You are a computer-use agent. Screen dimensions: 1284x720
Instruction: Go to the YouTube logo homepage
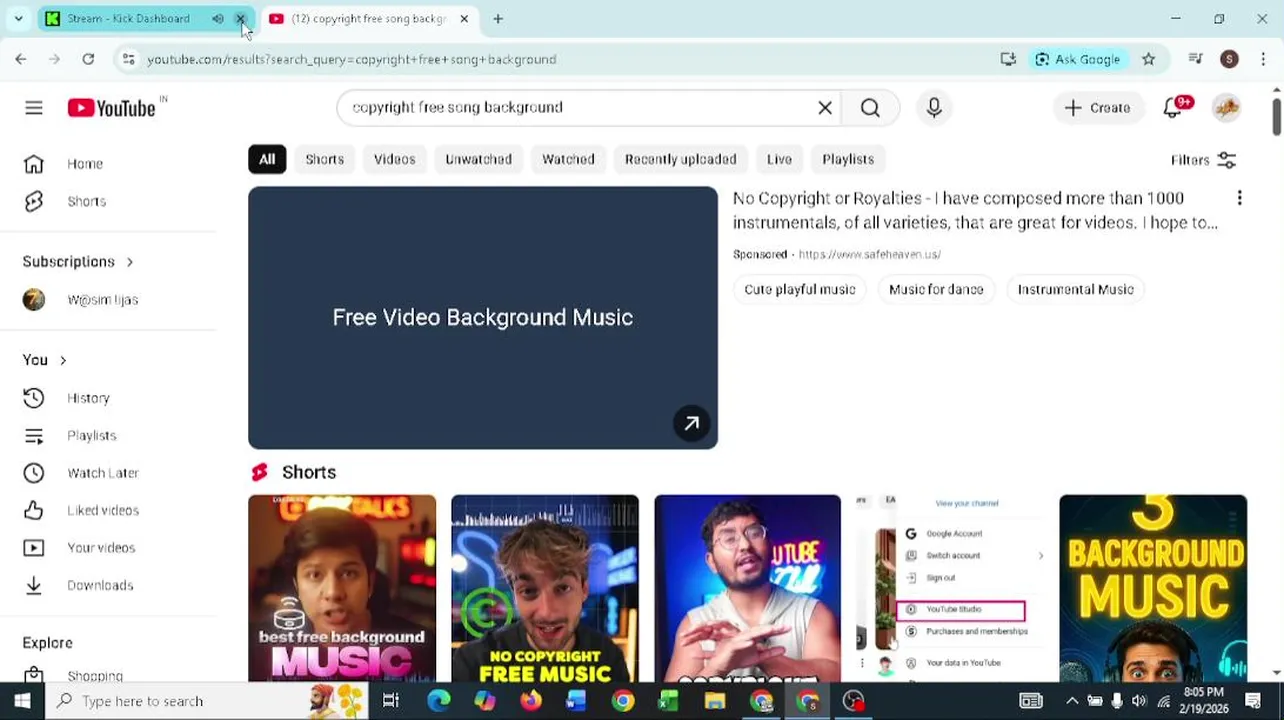(112, 108)
